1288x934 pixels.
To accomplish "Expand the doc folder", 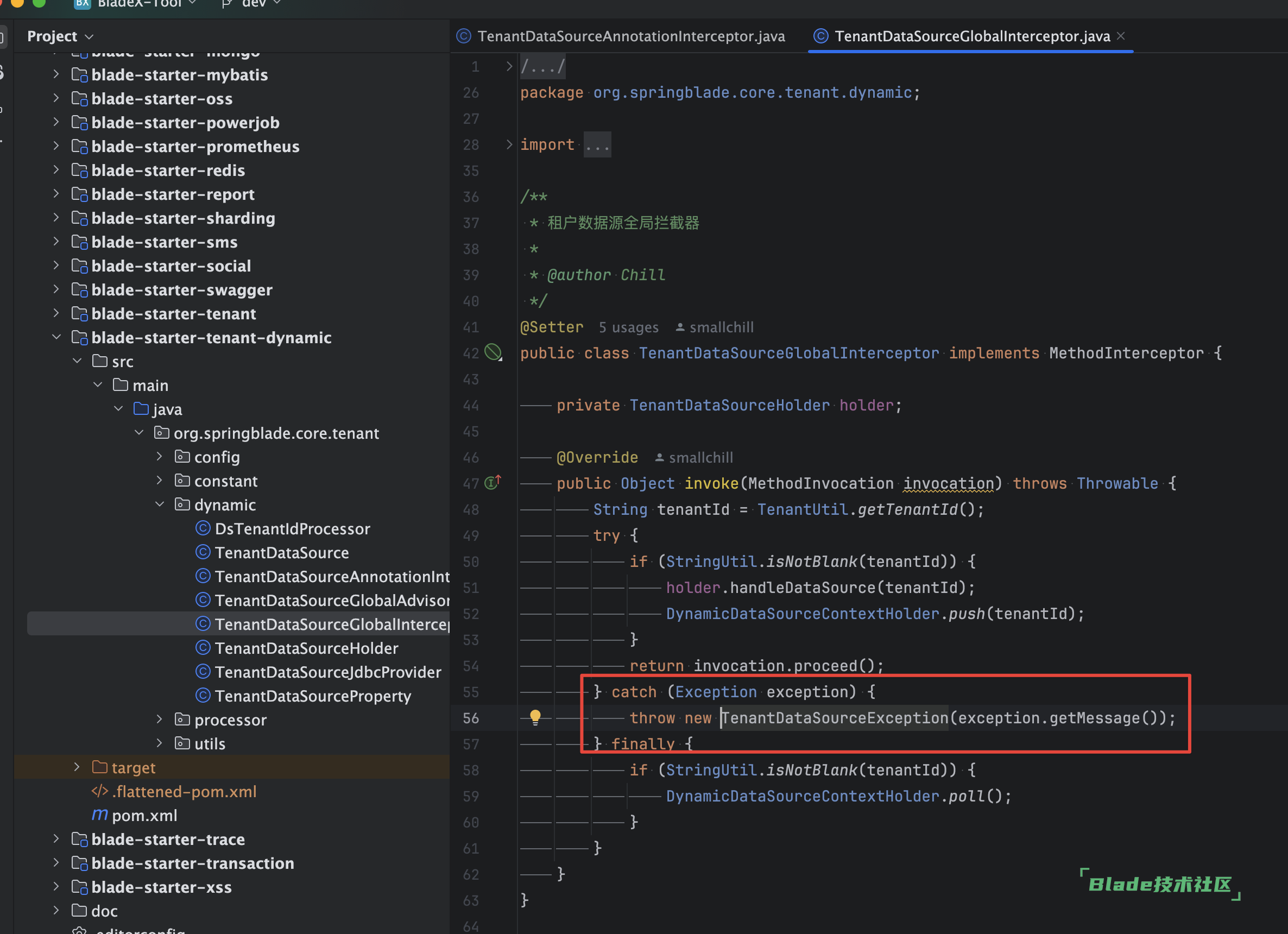I will coord(55,910).
